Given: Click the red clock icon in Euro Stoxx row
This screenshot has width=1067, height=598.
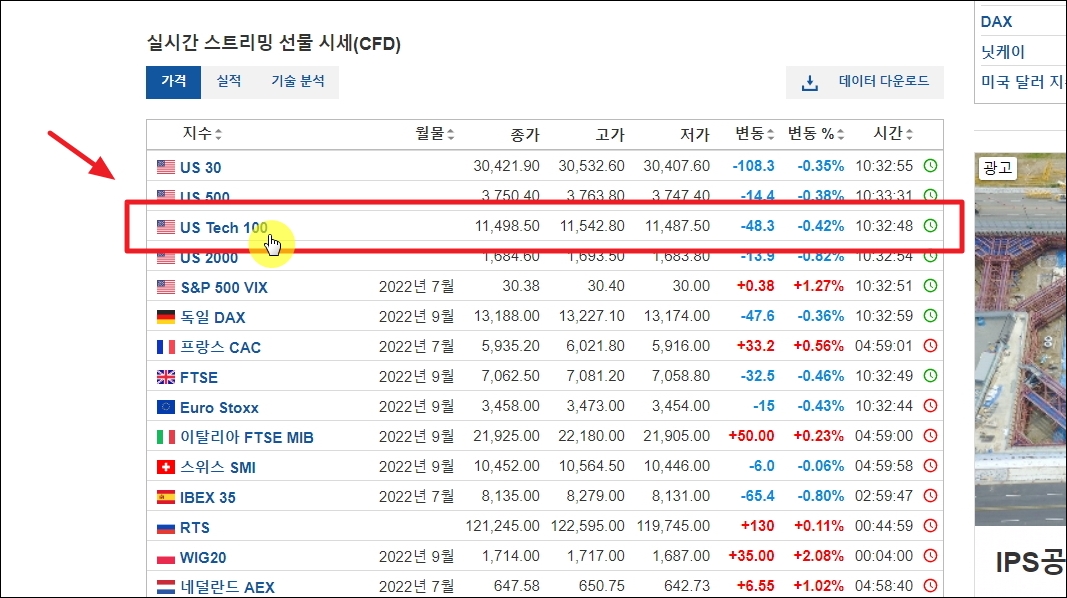Looking at the screenshot, I should [930, 405].
